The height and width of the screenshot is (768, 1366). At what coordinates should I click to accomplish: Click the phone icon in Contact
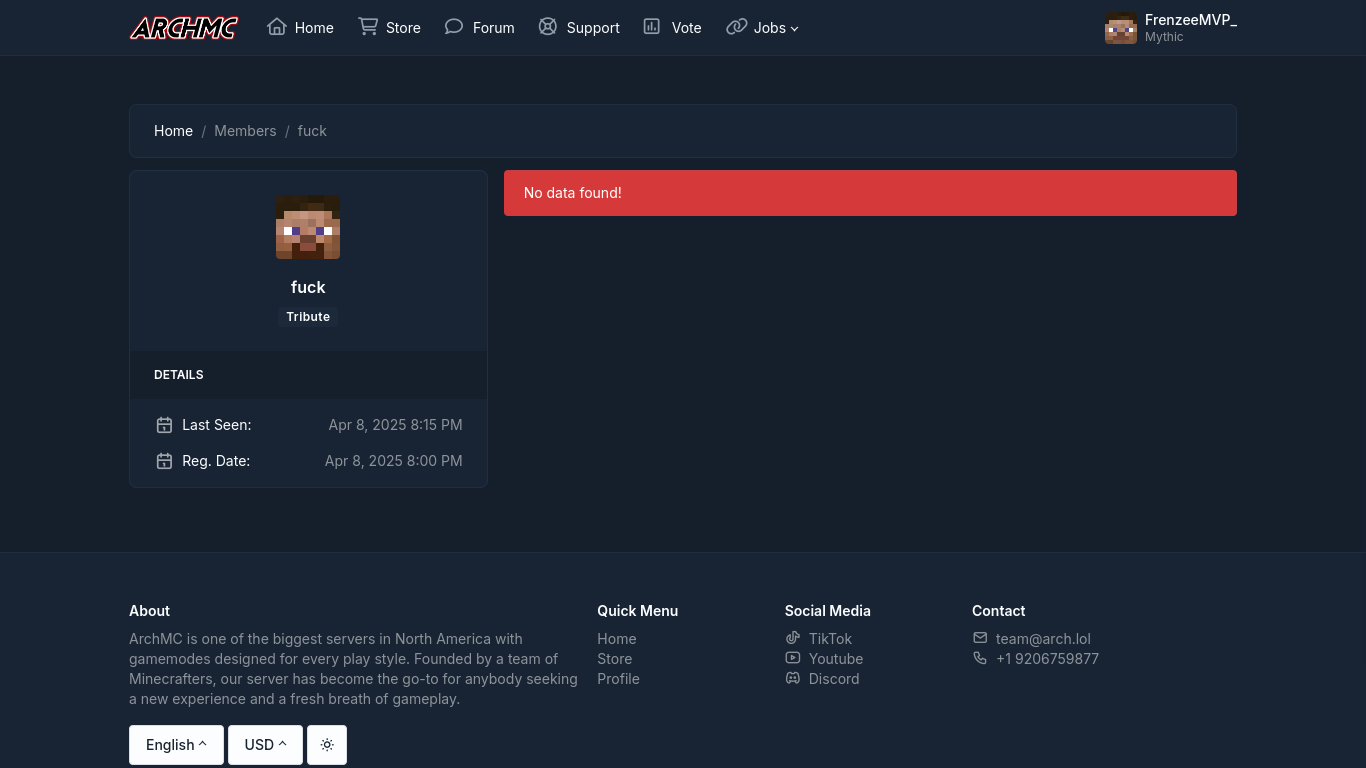click(x=980, y=658)
